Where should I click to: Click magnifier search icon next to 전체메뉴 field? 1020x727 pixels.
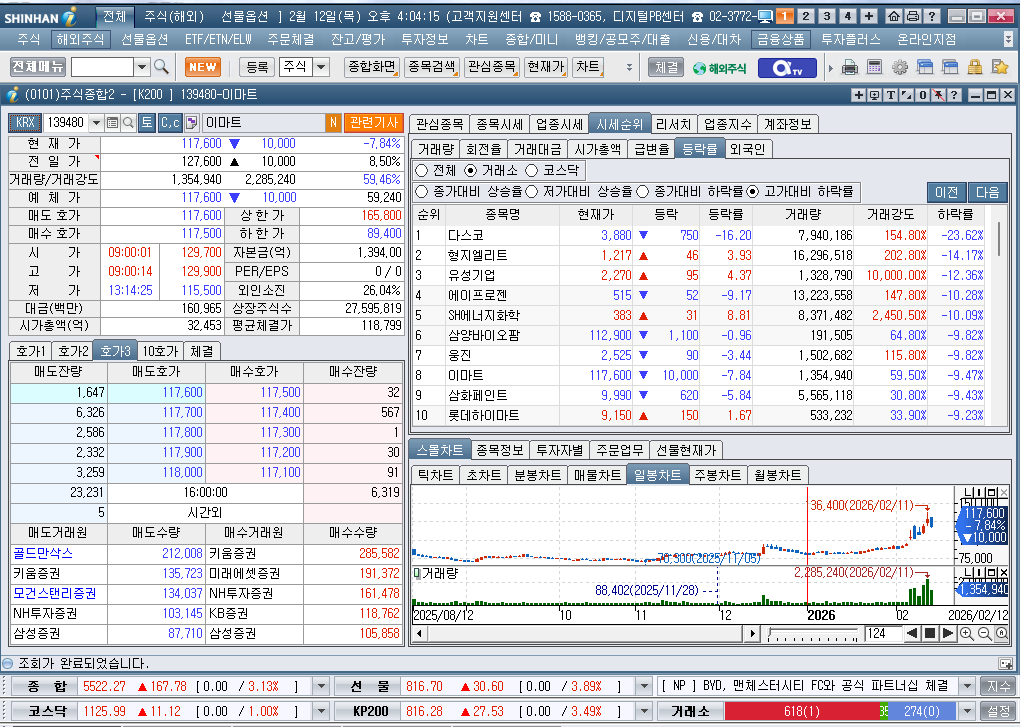[x=161, y=66]
